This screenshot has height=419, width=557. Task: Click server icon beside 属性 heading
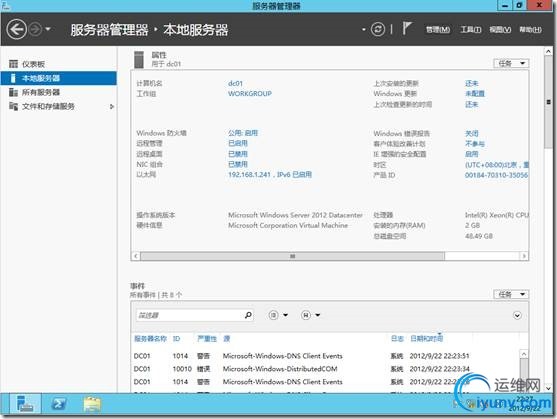tap(139, 59)
